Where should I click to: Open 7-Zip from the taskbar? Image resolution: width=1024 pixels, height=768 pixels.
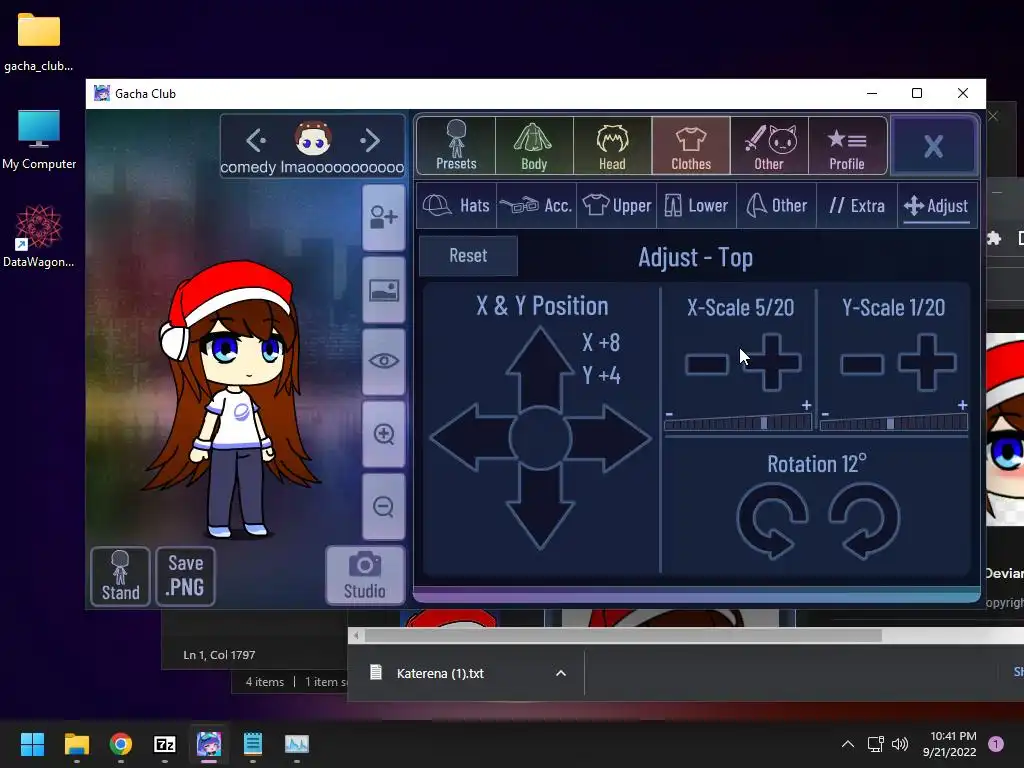tap(165, 744)
